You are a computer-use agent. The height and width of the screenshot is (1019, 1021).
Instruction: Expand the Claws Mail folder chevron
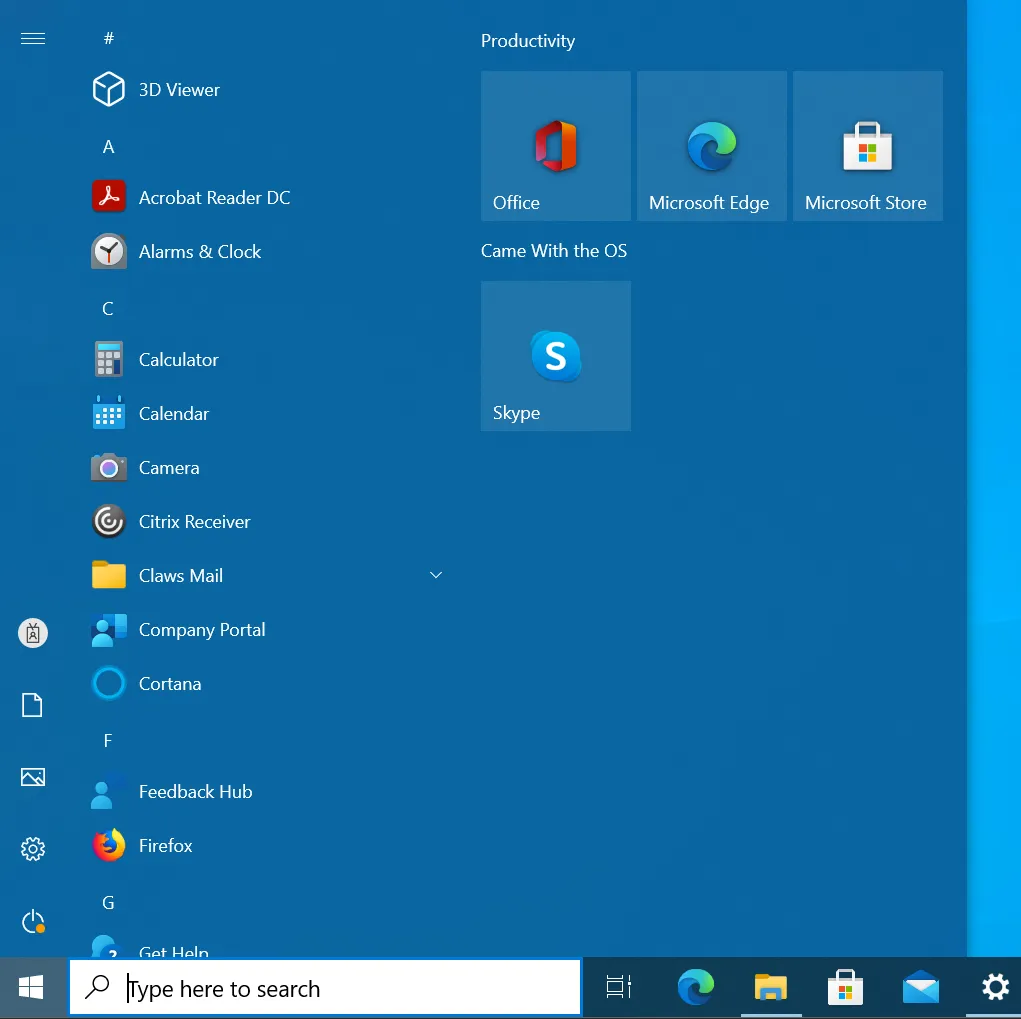tap(436, 575)
